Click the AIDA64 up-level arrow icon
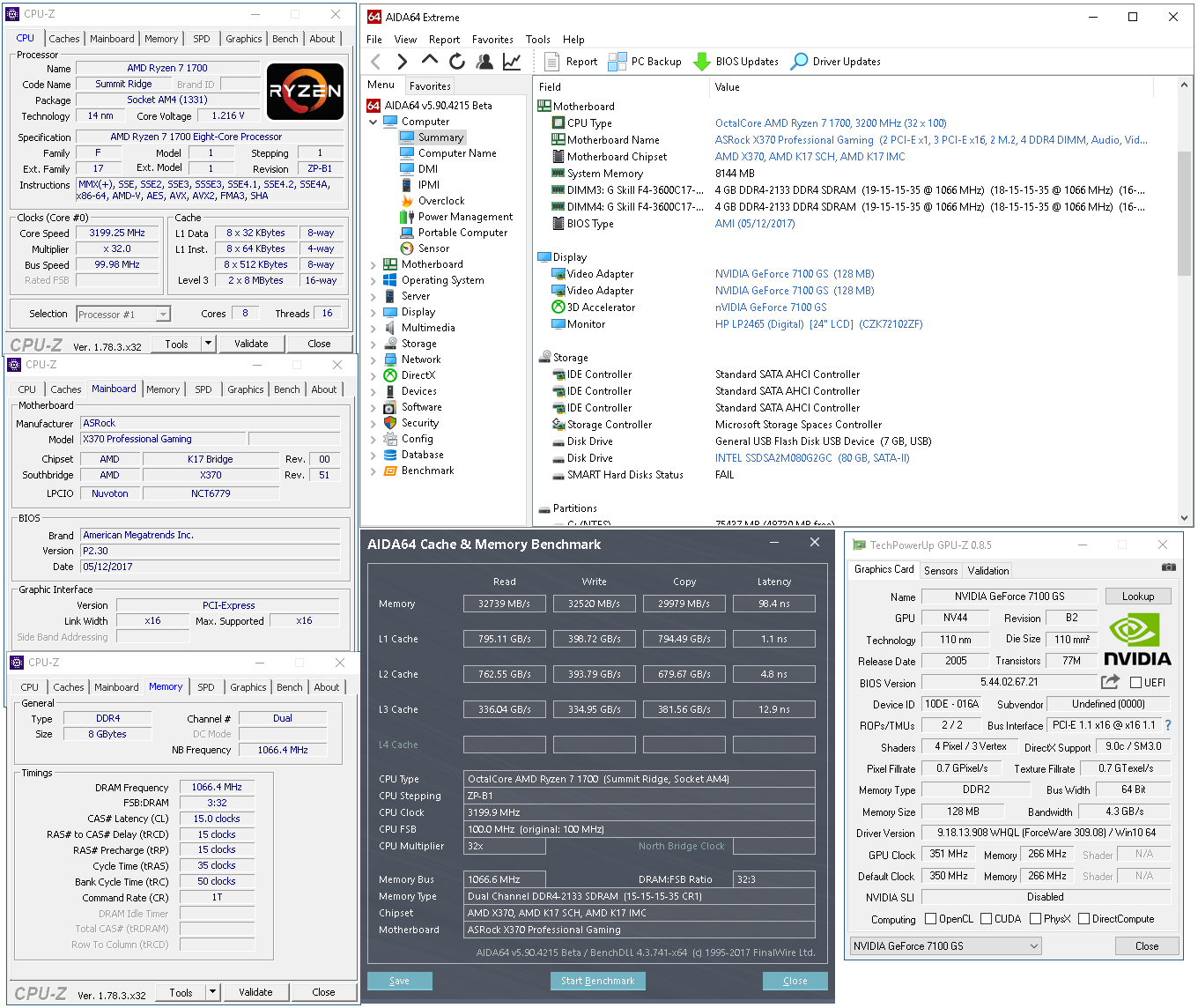 tap(430, 60)
